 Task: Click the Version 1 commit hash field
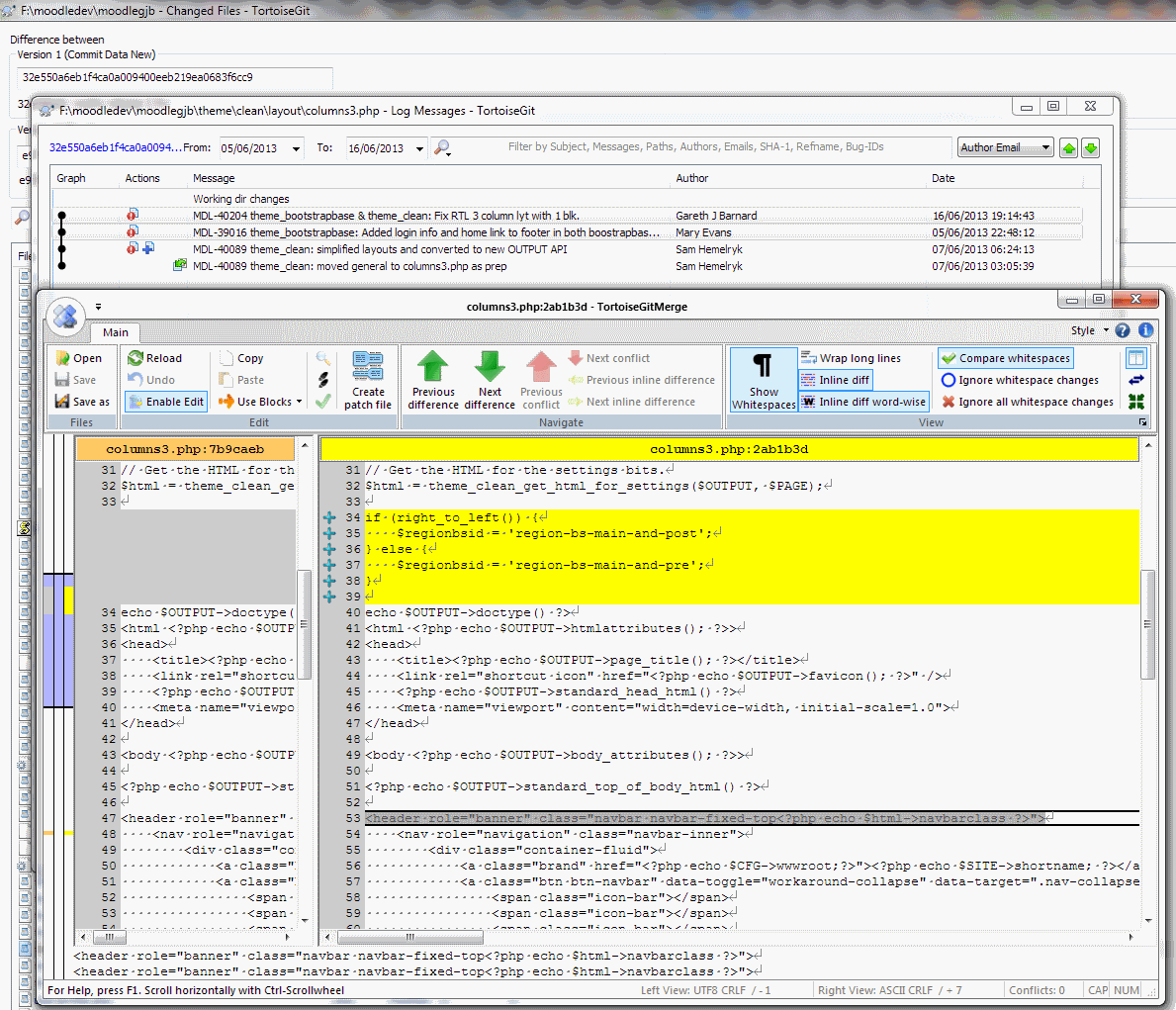pyautogui.click(x=175, y=77)
